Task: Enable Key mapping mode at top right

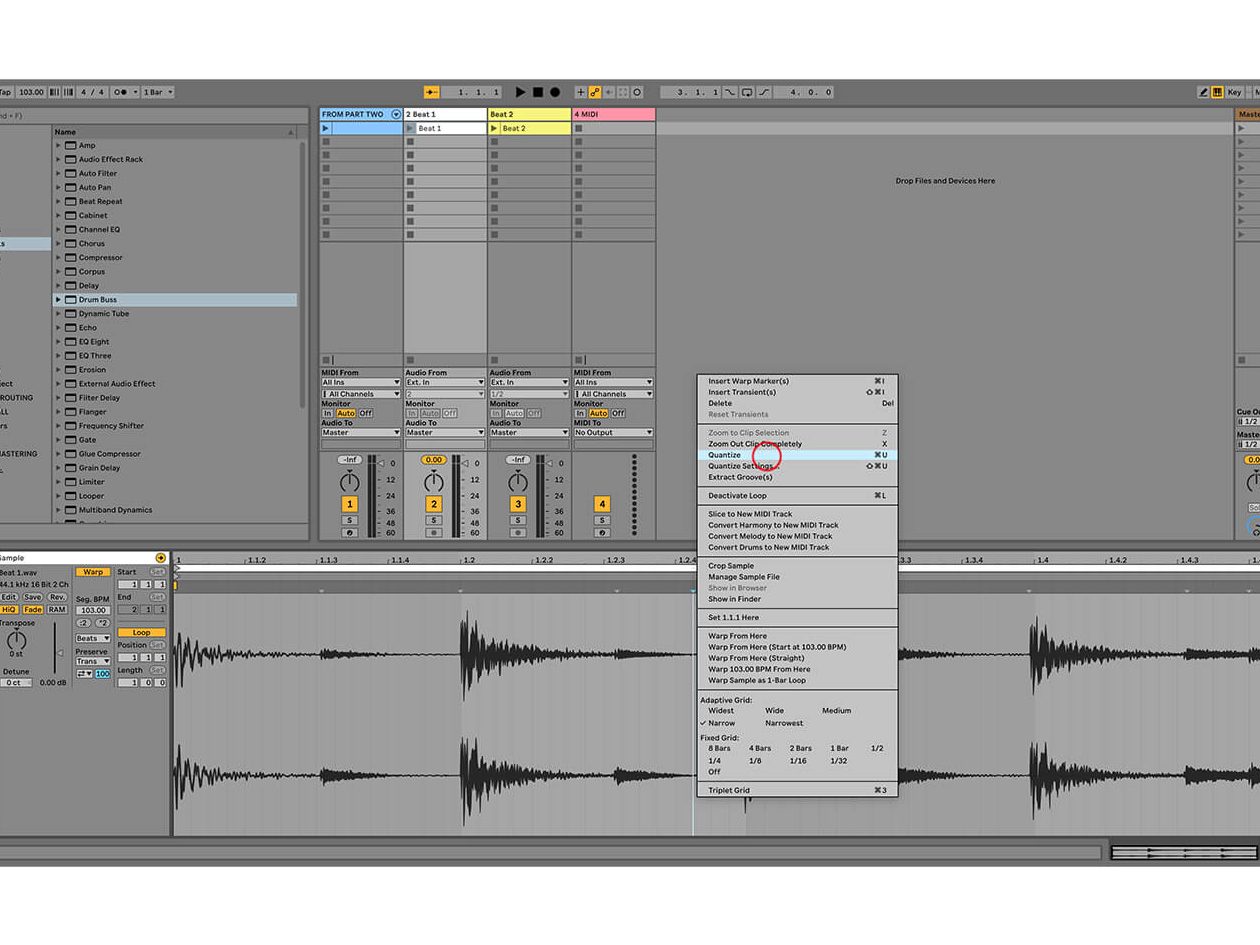Action: click(1233, 92)
